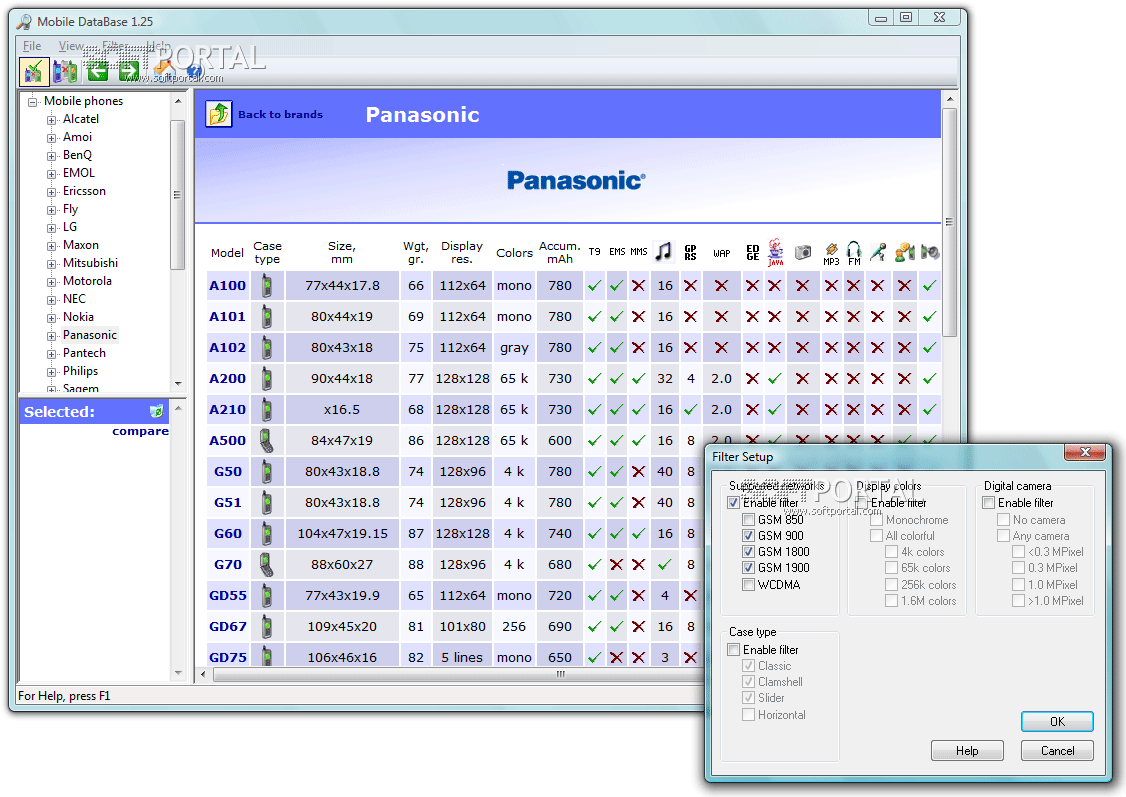Click the microphone voice recorder column icon
The width and height of the screenshot is (1126, 797).
pos(878,252)
